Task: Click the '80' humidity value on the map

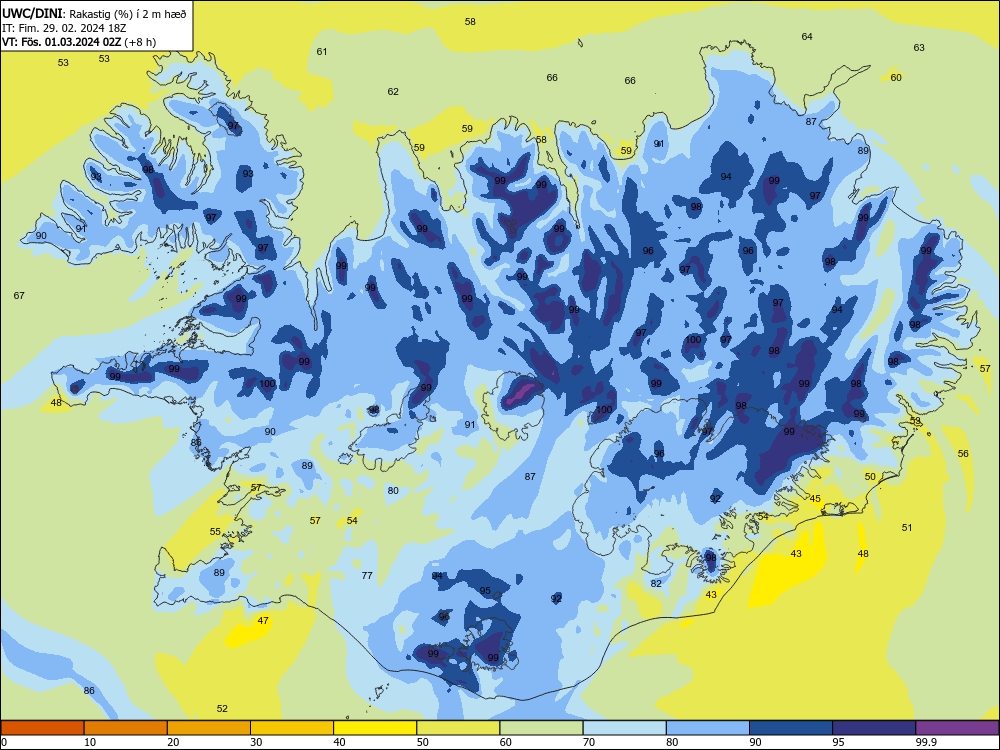Action: pos(393,491)
